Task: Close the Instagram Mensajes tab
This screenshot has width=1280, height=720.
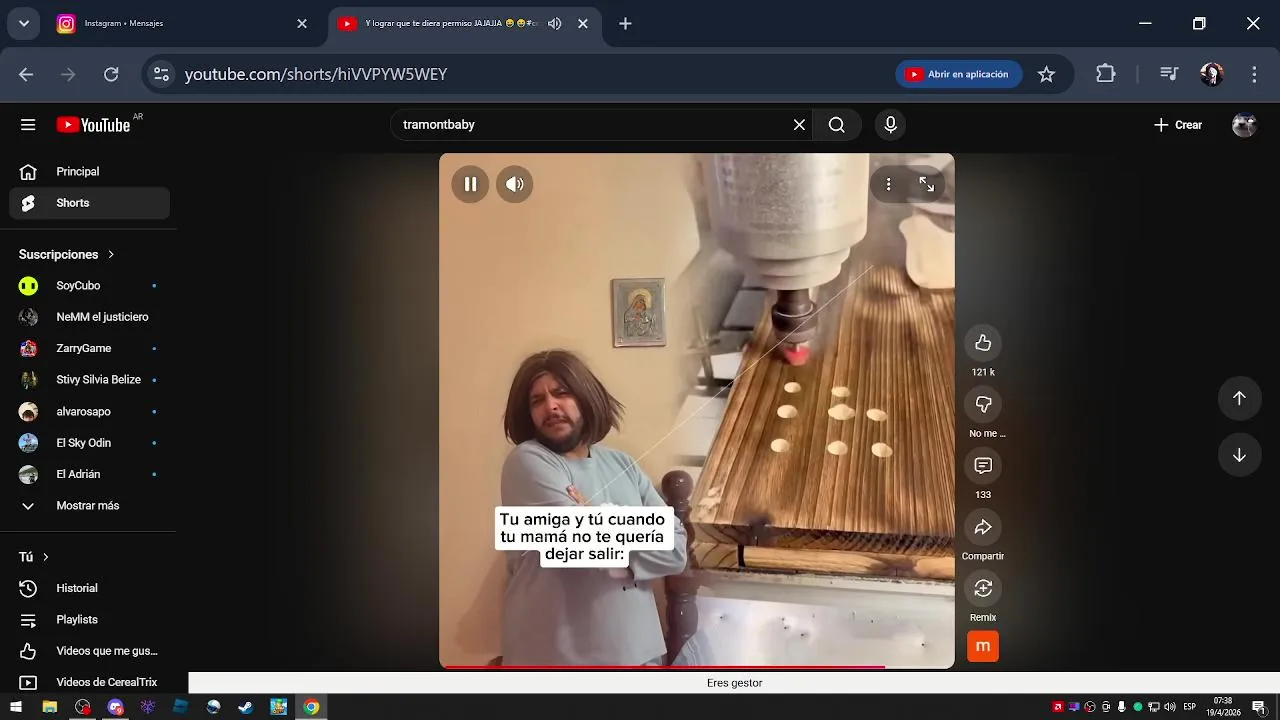Action: (x=302, y=24)
